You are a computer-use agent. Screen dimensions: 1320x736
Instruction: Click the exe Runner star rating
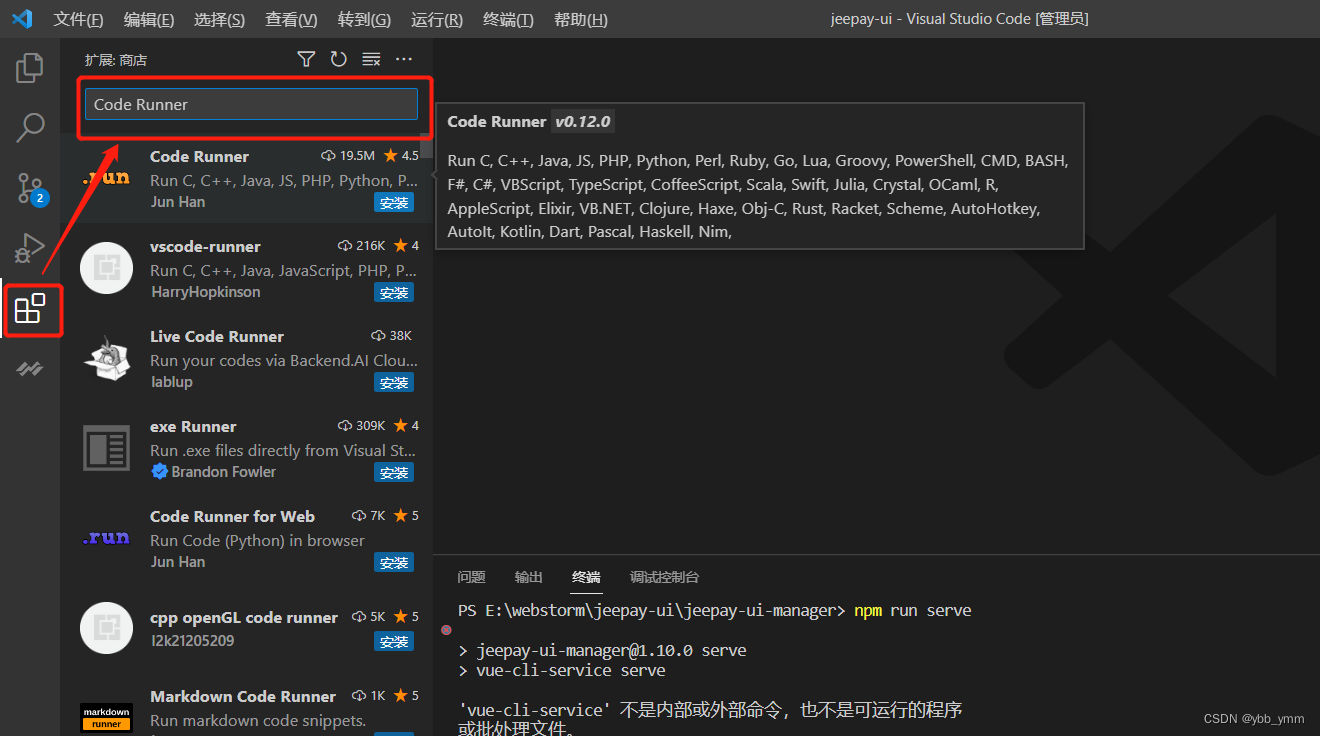pos(406,426)
